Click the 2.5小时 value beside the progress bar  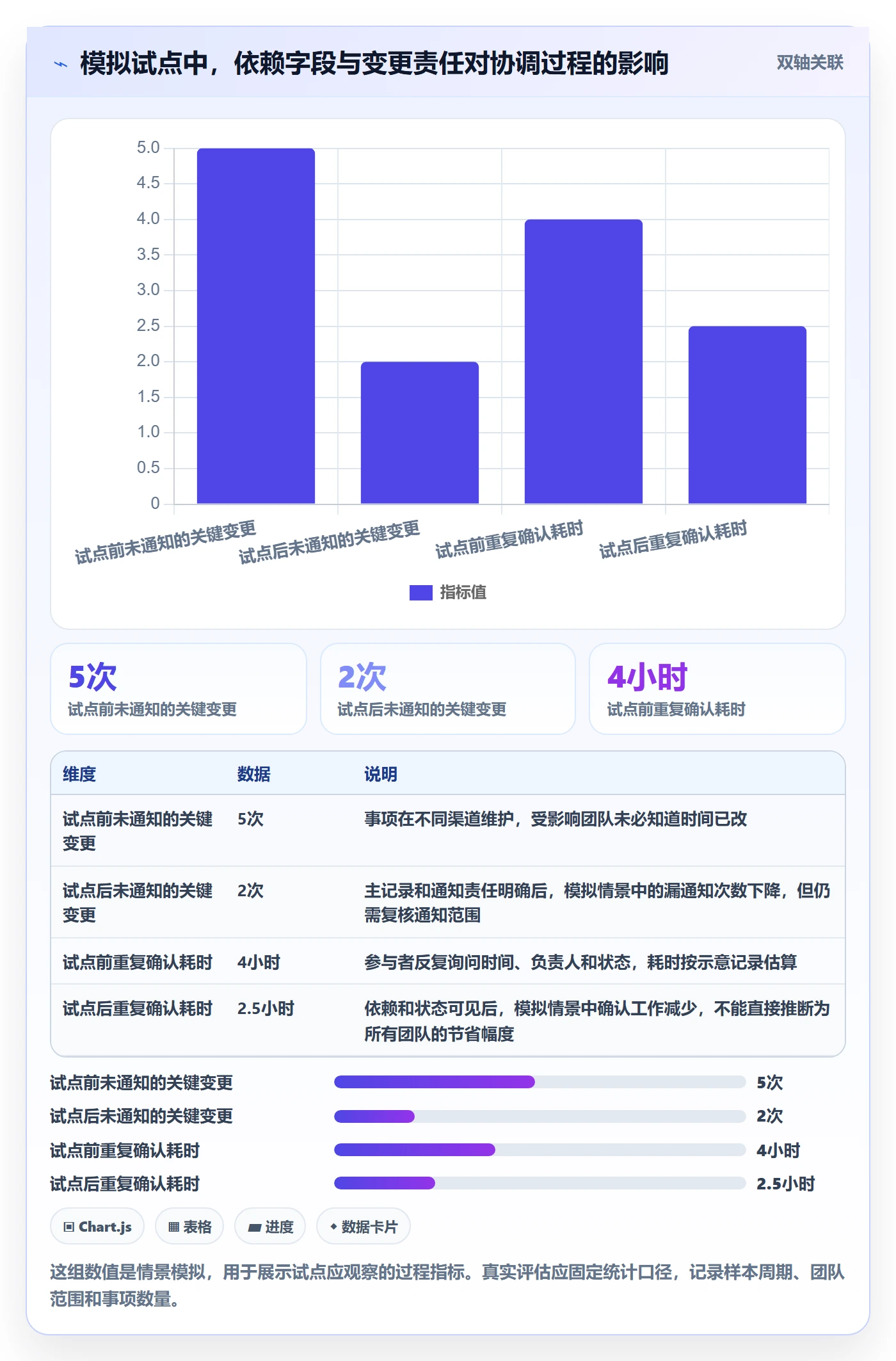point(786,1184)
